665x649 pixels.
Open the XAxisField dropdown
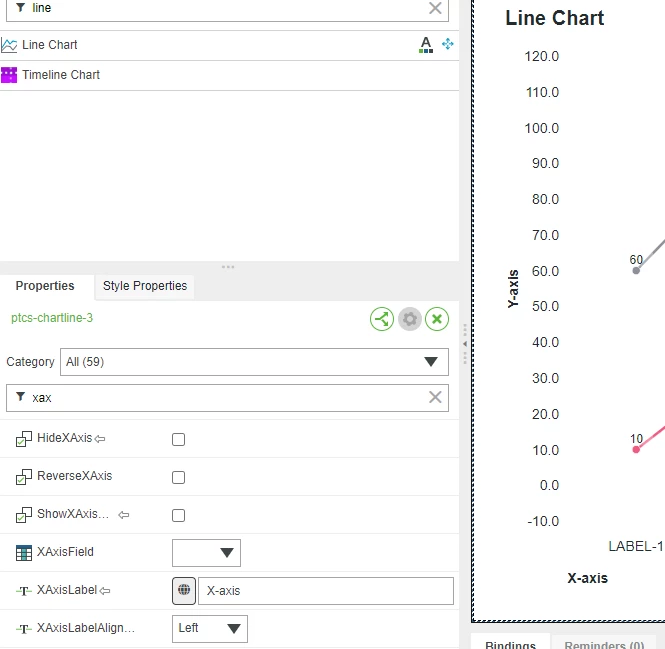[206, 553]
